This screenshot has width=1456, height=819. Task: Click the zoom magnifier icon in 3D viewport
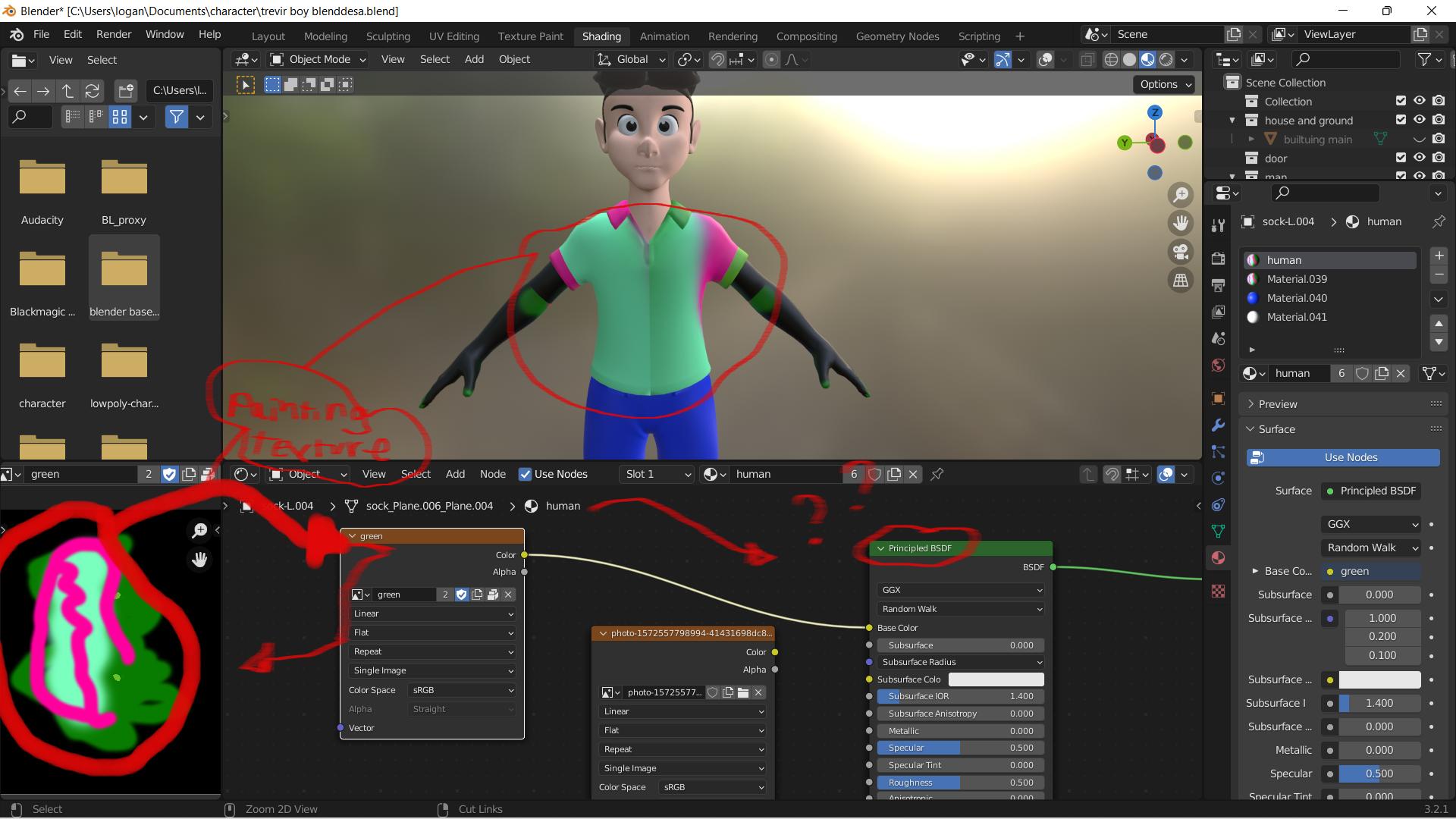click(1181, 195)
